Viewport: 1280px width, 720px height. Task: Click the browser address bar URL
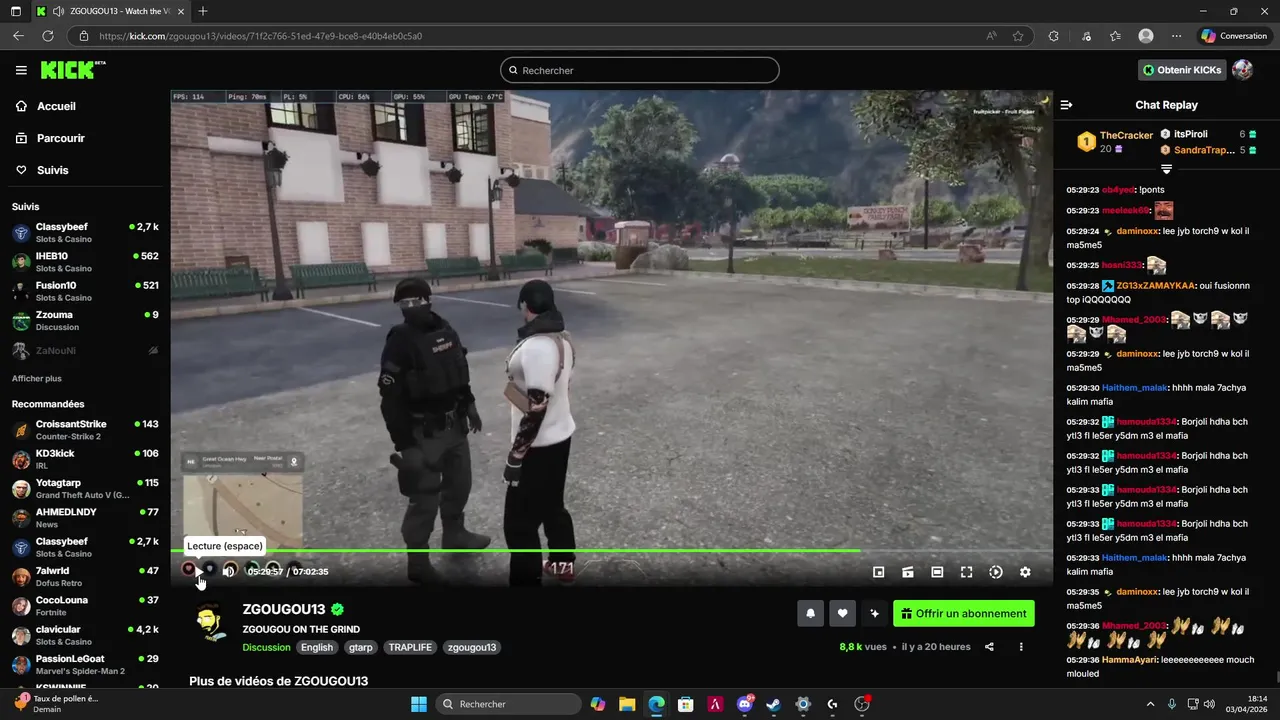[260, 36]
